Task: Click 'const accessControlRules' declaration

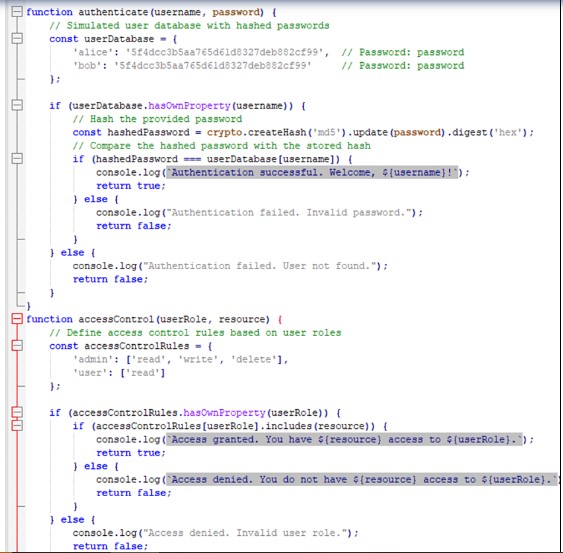Action: click(x=119, y=346)
